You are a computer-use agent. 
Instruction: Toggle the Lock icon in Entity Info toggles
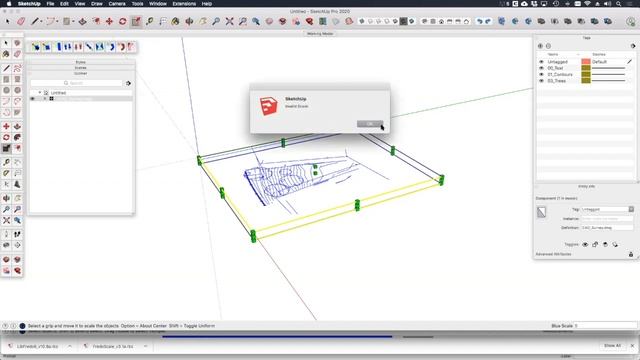point(595,244)
